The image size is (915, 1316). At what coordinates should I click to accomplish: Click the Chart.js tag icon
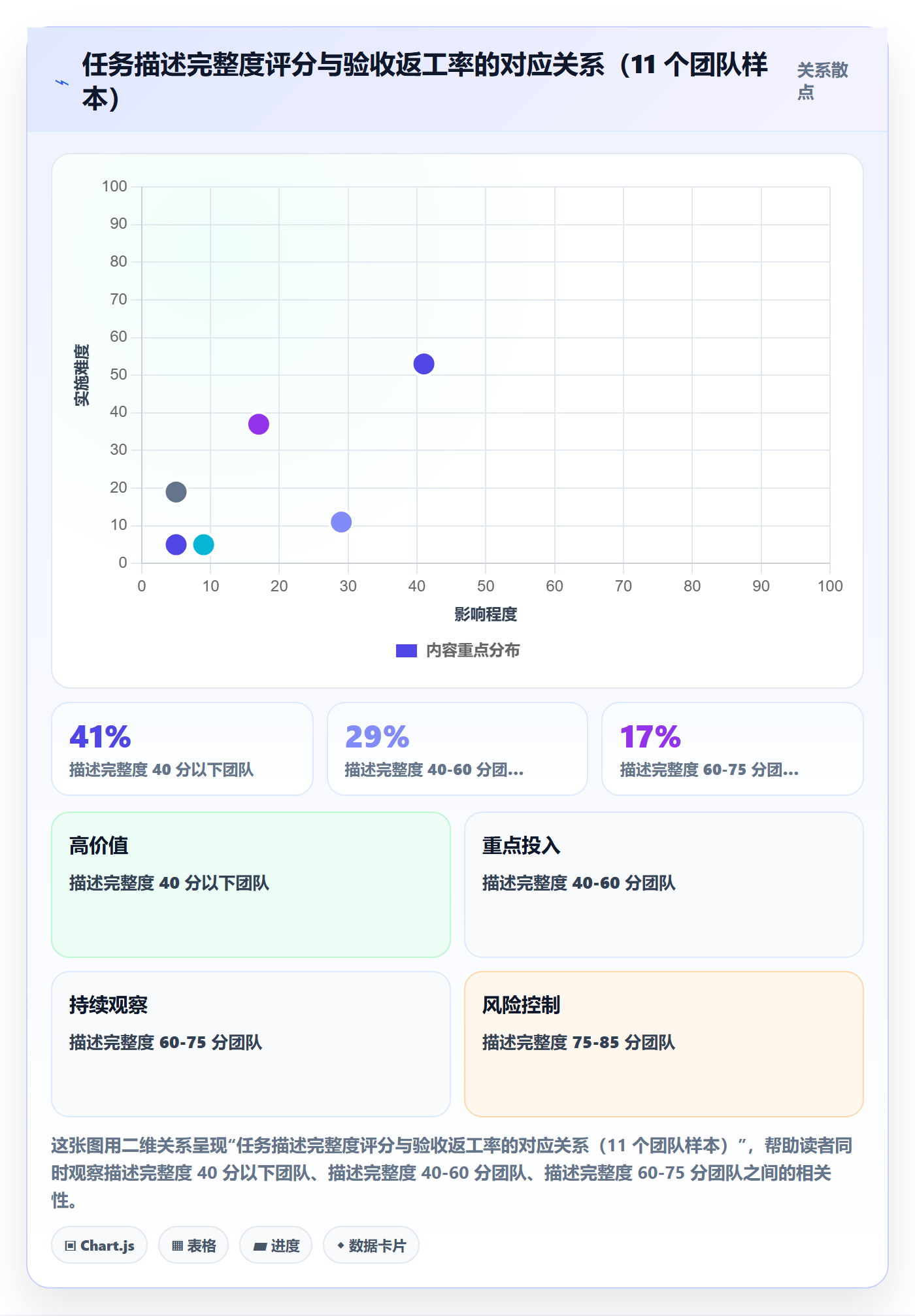pos(71,1245)
